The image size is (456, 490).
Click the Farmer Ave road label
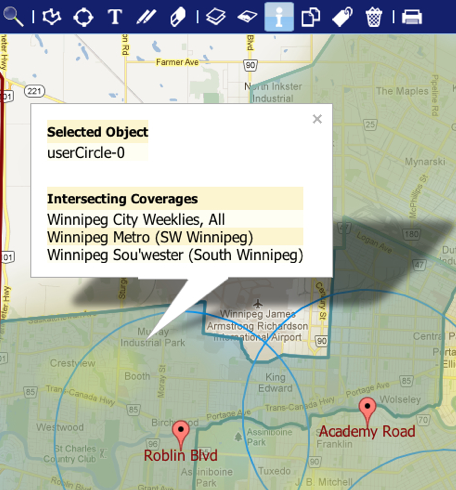click(x=177, y=62)
